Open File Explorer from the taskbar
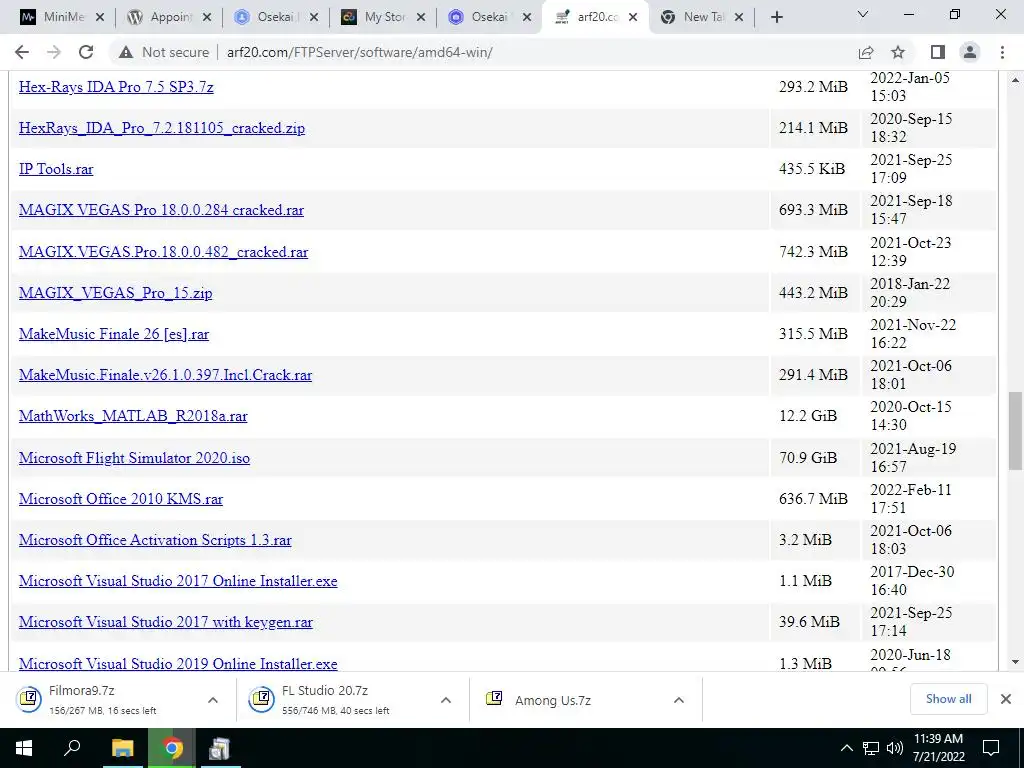This screenshot has height=768, width=1024. [x=122, y=748]
